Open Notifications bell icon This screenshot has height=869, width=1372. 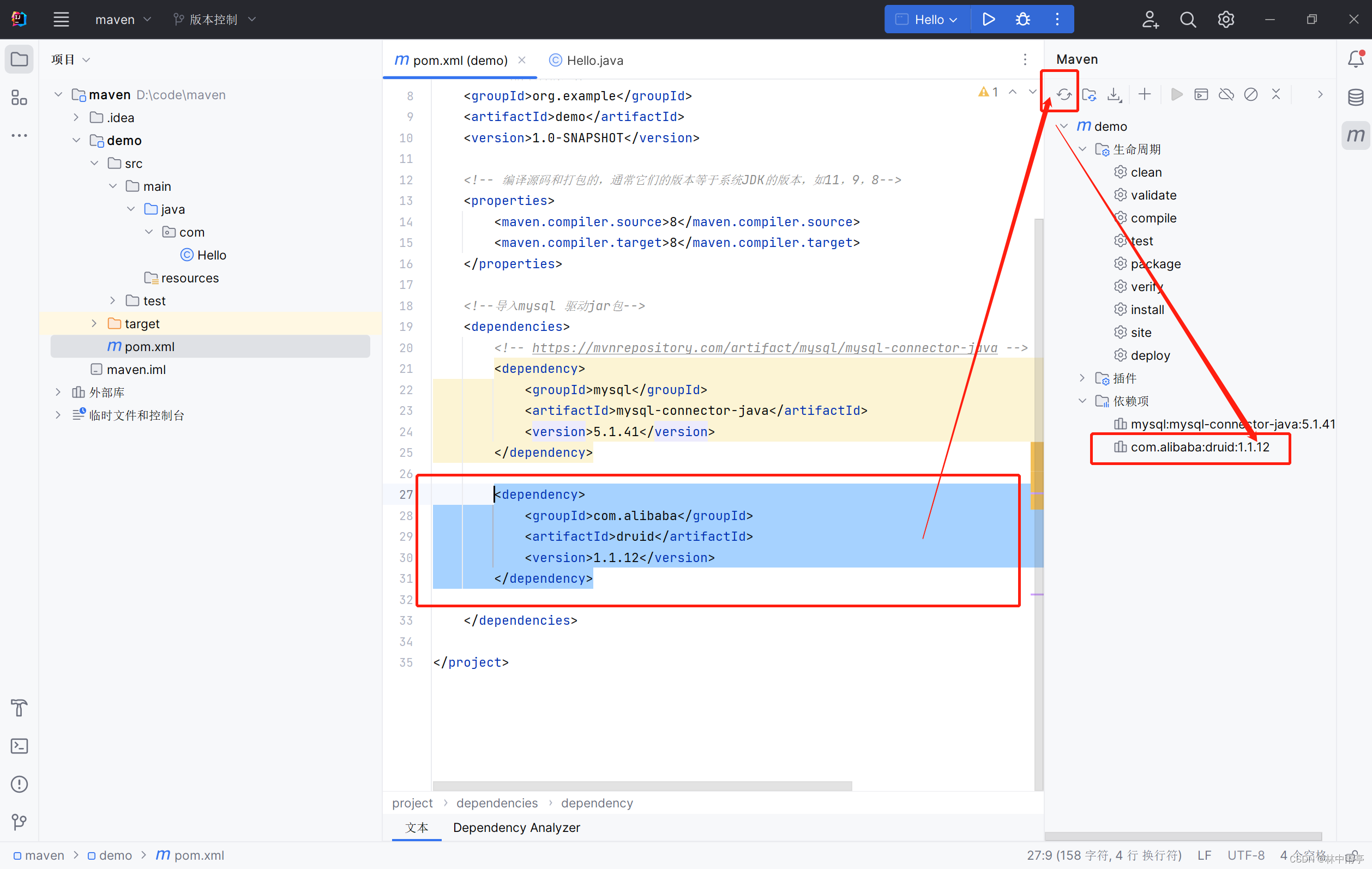pyautogui.click(x=1356, y=59)
